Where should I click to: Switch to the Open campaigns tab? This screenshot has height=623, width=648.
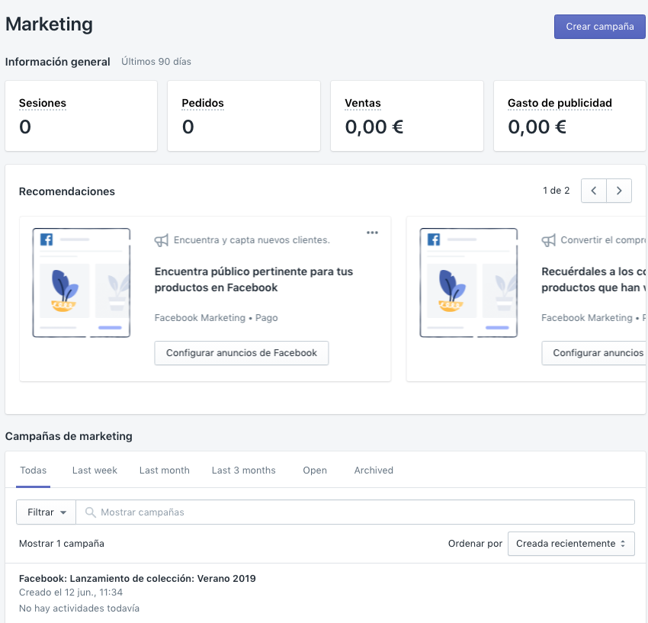tap(314, 470)
